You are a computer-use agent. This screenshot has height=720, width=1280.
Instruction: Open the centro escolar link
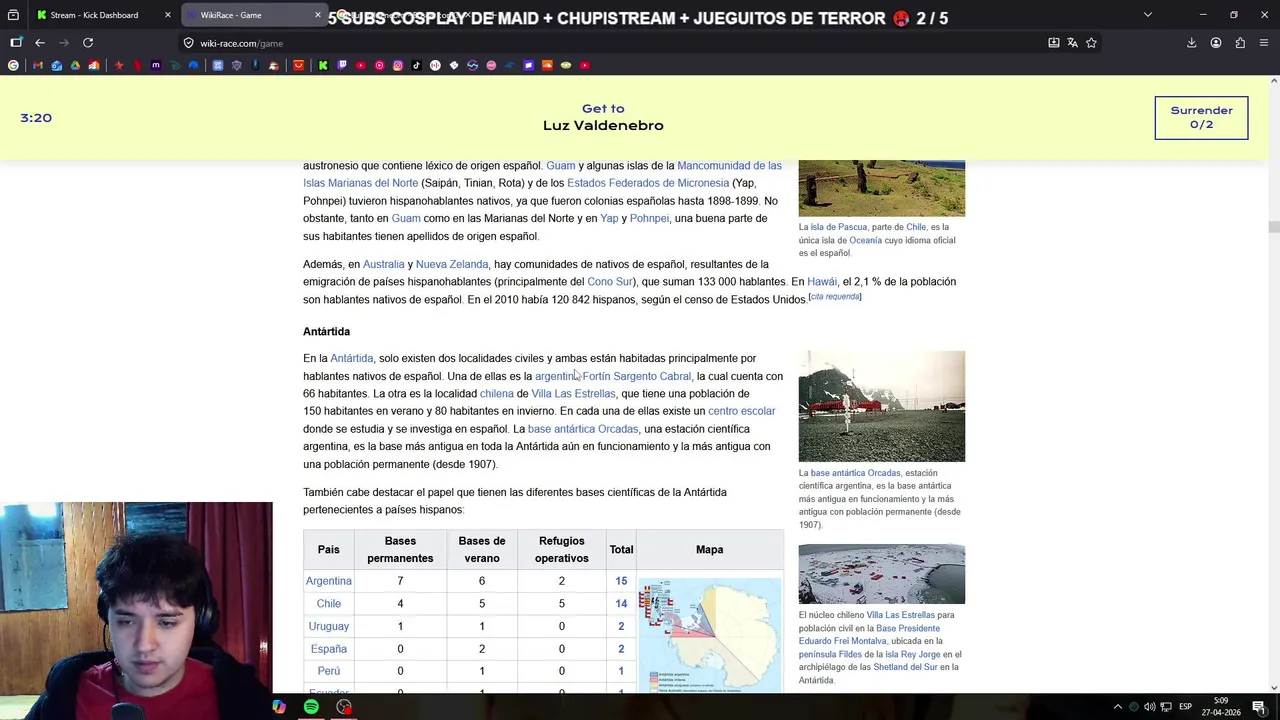point(741,411)
